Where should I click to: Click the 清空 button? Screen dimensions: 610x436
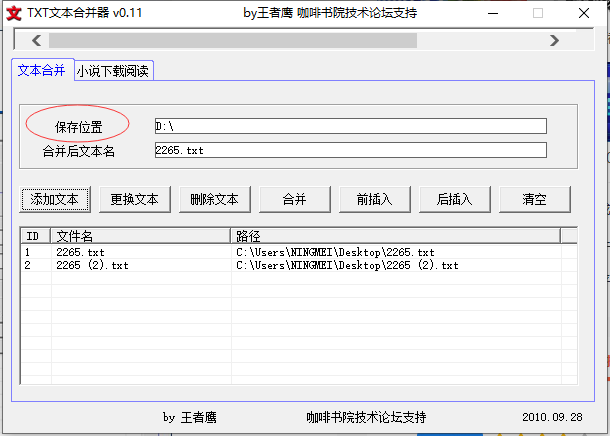pyautogui.click(x=535, y=200)
